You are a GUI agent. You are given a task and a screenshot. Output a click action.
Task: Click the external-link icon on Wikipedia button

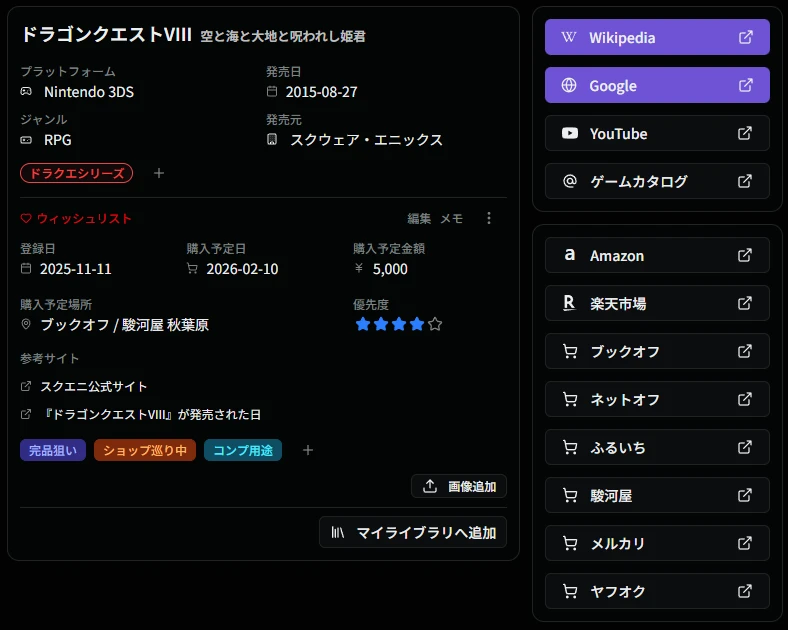pos(746,37)
